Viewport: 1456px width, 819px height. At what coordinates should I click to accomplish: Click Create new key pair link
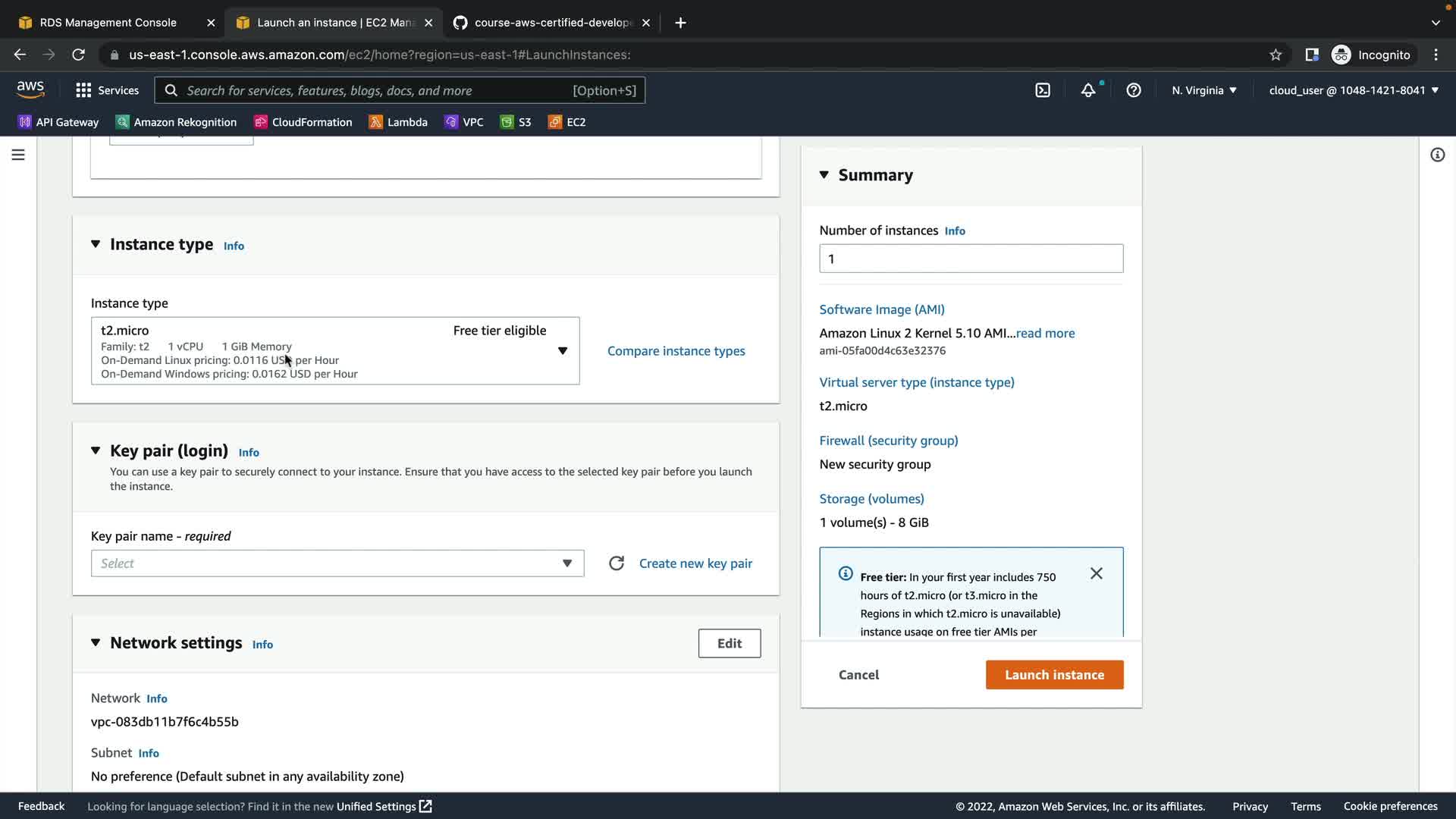pos(695,563)
